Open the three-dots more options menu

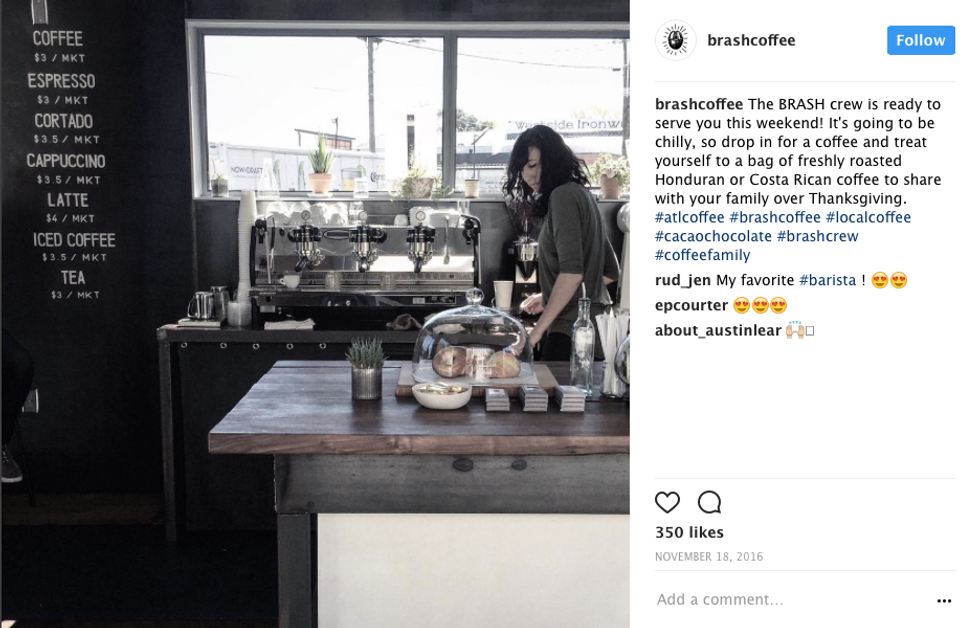pyautogui.click(x=944, y=601)
